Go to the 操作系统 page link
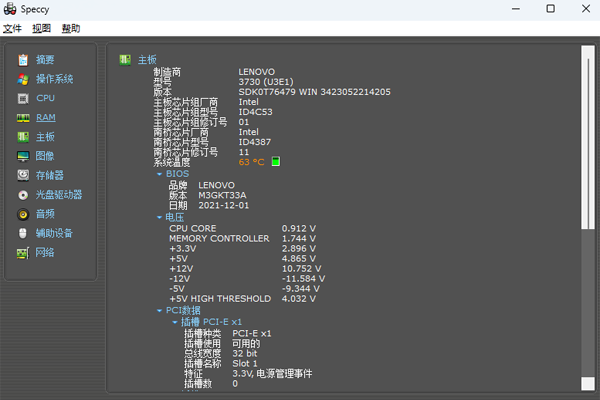Screen dimensions: 600x400 [x=54, y=79]
